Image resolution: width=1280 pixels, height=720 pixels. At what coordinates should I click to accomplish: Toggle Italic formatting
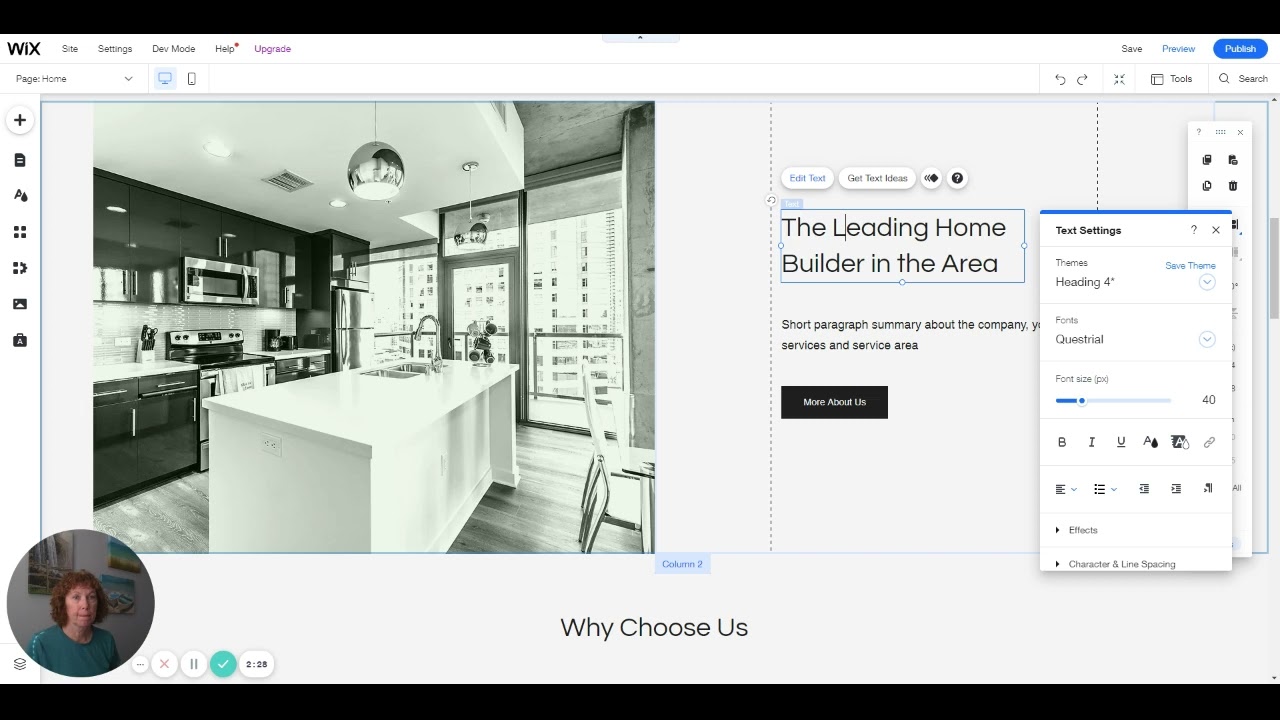(1091, 442)
